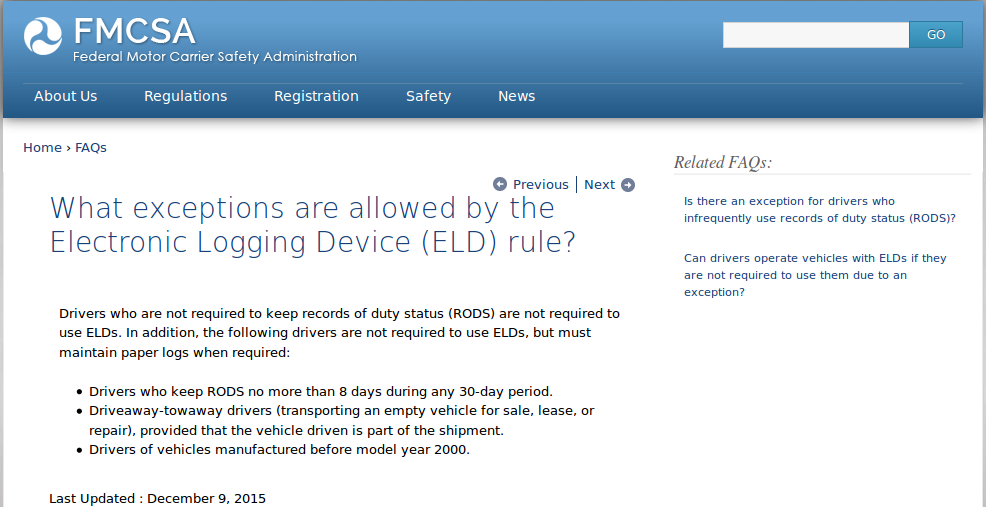Go to the Next FAQ
The width and height of the screenshot is (986, 507).
[599, 184]
